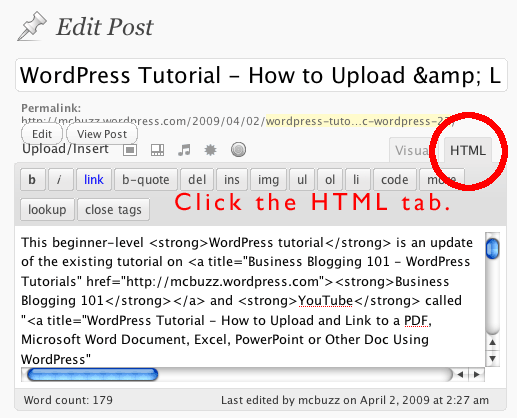The height and width of the screenshot is (418, 517).
Task: Click the horizontal scrollbar left arrow
Action: tap(460, 375)
